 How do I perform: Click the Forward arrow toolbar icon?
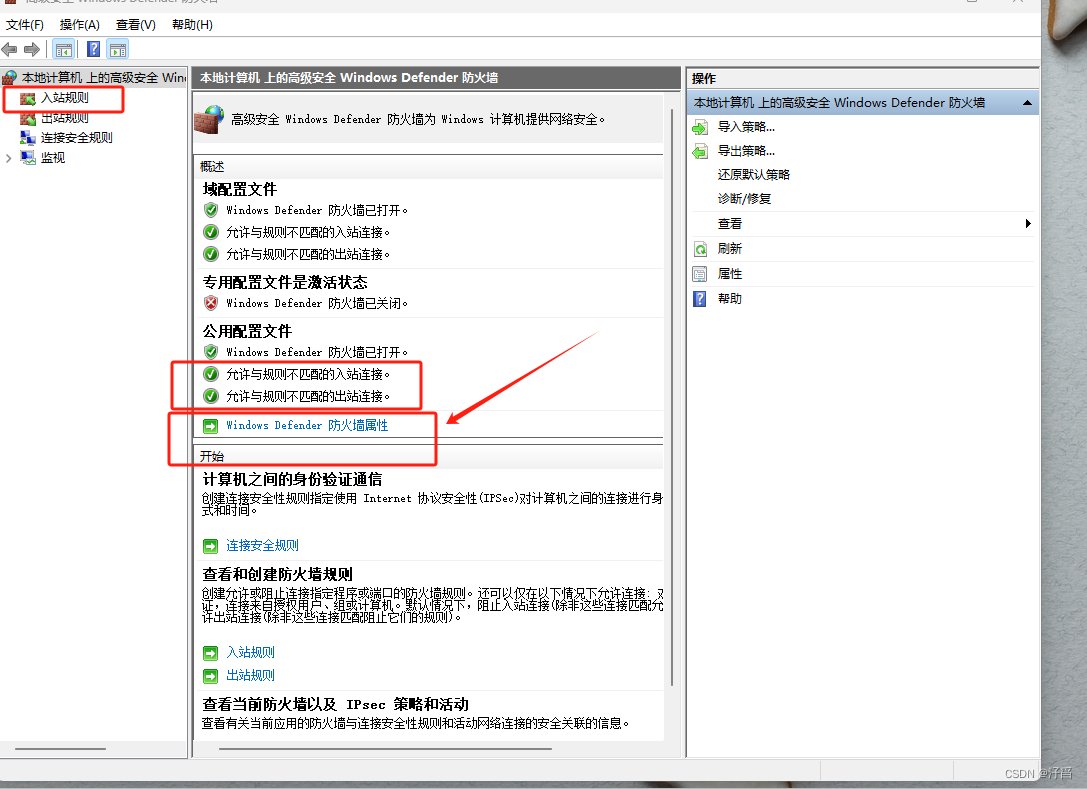(32, 49)
